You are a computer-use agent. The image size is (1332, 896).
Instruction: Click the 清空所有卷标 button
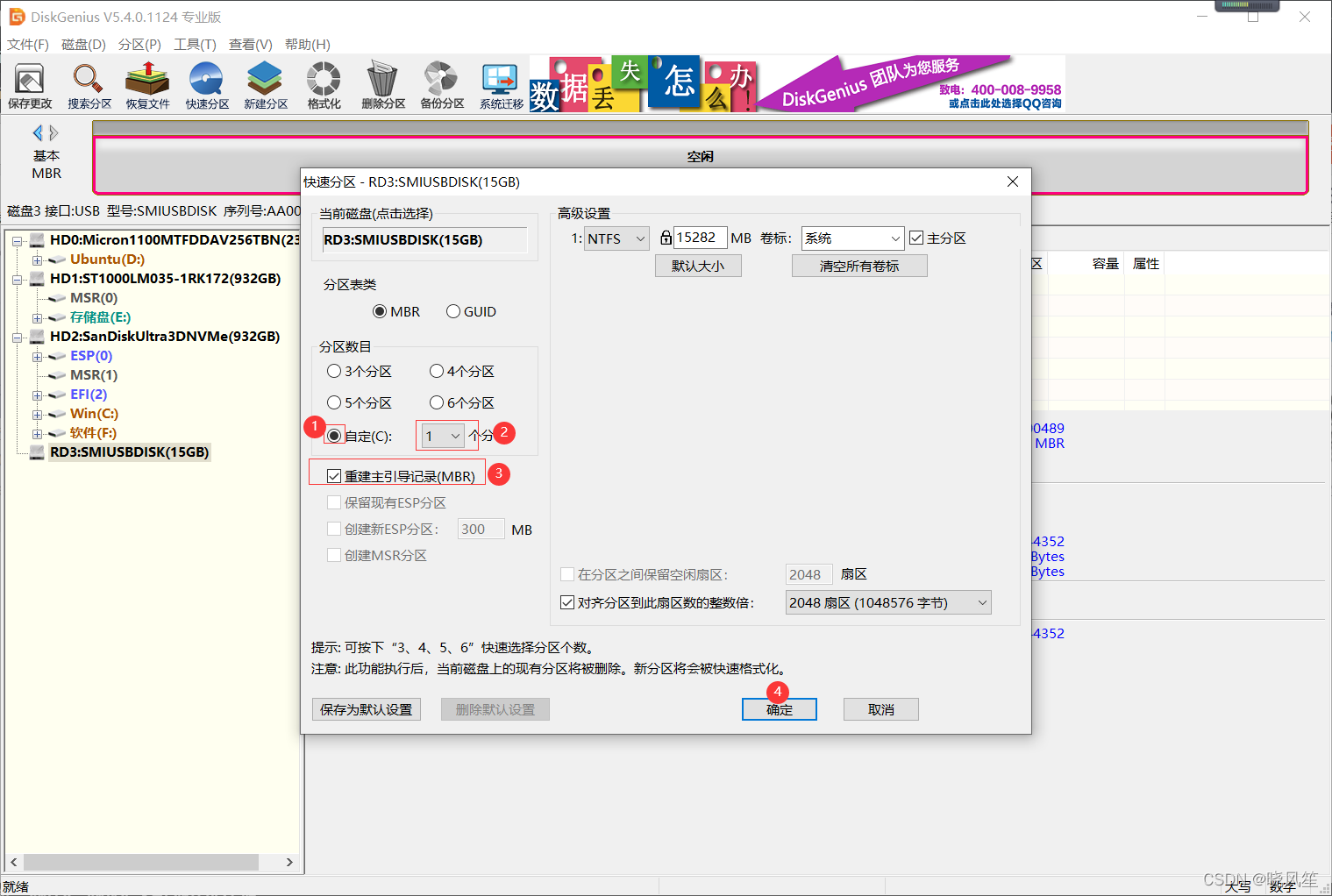click(x=859, y=266)
